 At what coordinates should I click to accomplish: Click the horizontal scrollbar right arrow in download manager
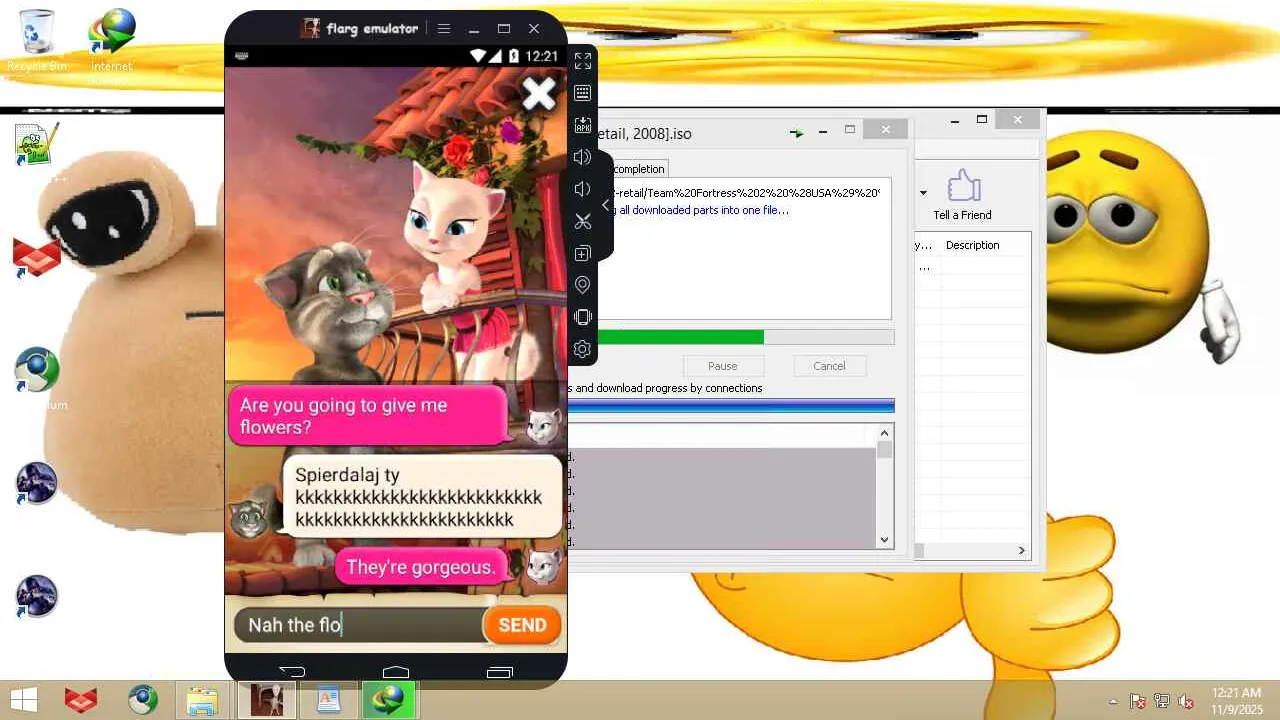coord(1021,551)
